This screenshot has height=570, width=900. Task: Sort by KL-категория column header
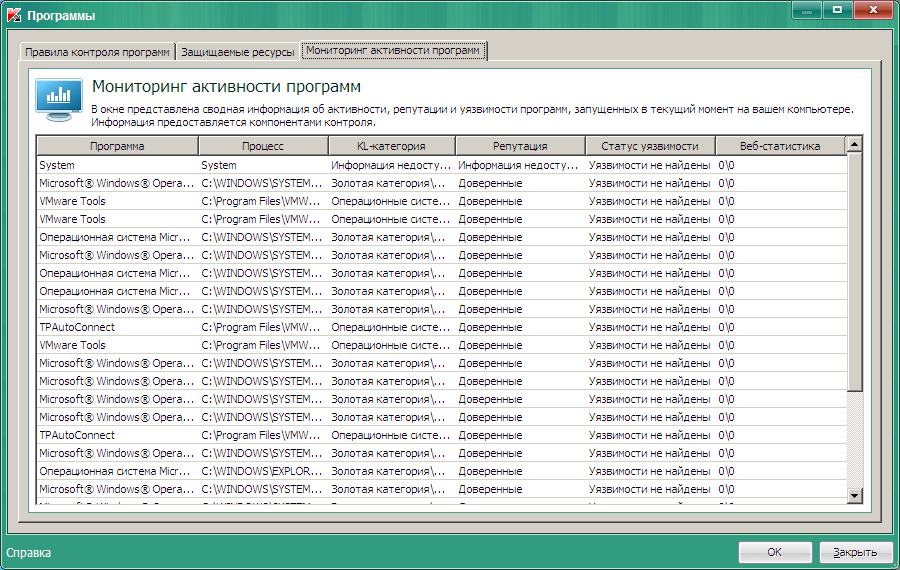point(391,146)
